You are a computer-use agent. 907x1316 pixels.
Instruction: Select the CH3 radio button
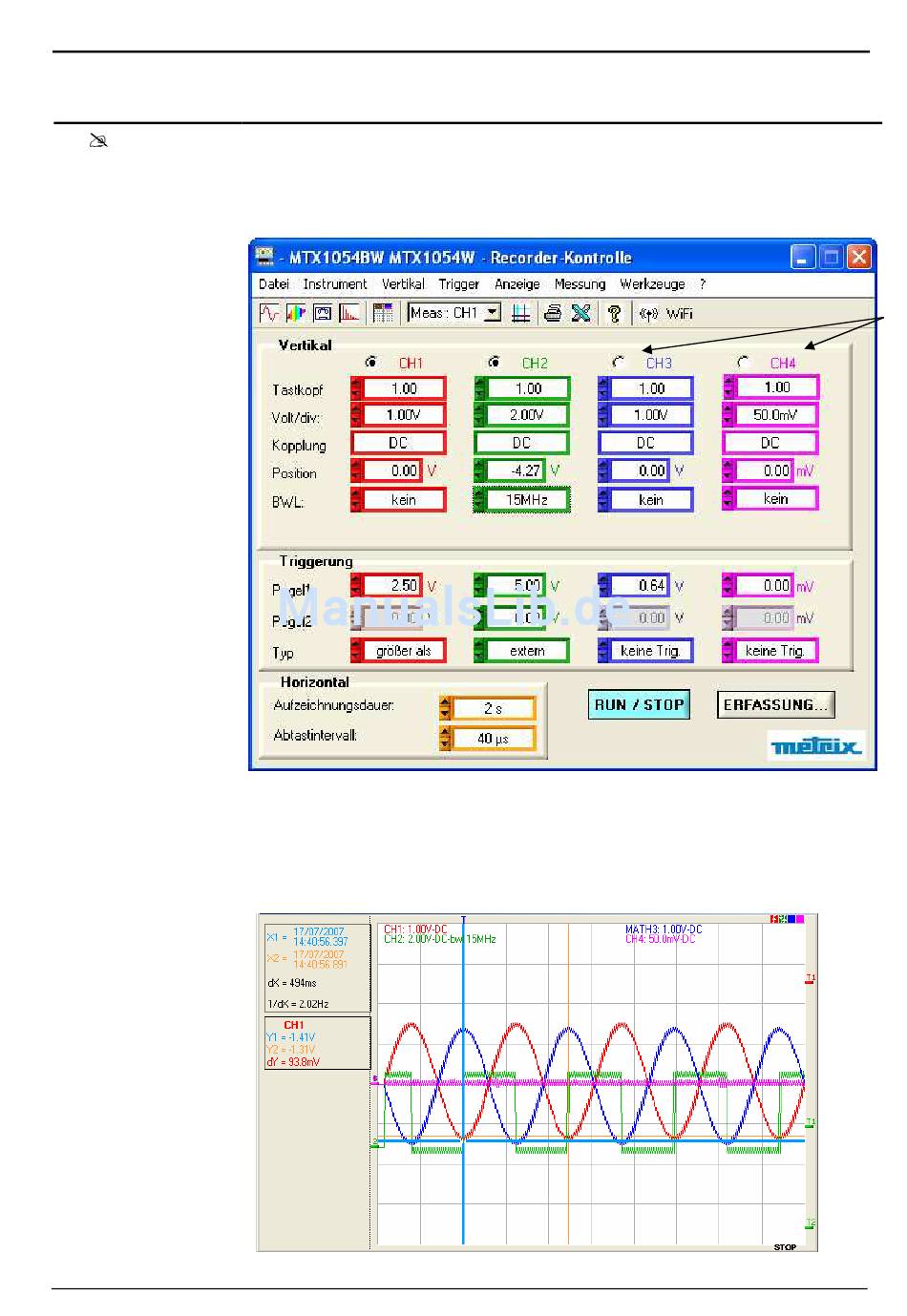pos(619,363)
